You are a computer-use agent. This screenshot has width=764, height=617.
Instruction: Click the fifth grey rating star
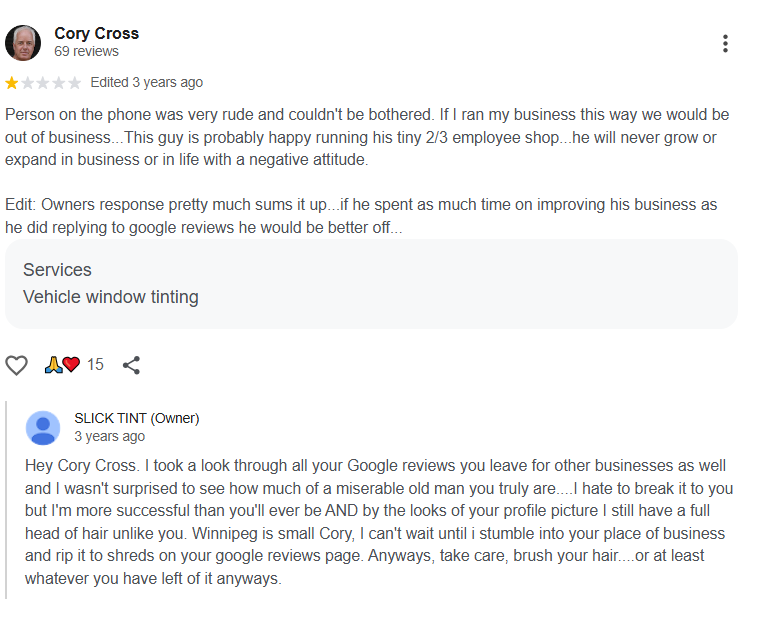(75, 83)
